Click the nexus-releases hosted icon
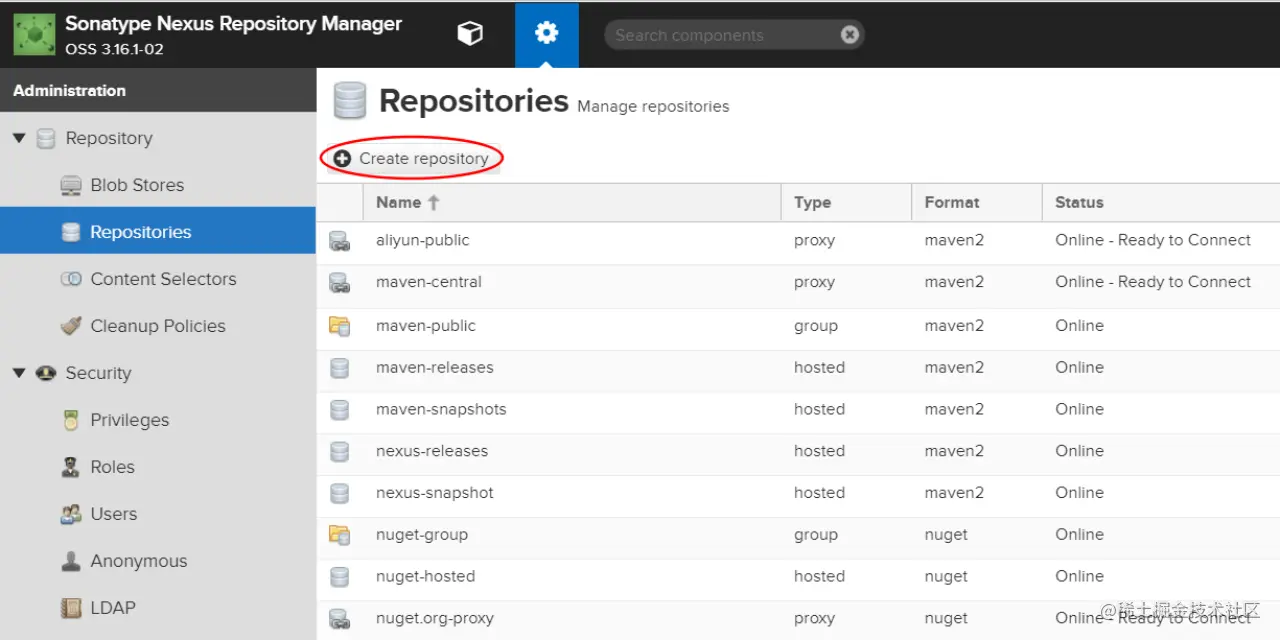 coord(339,452)
